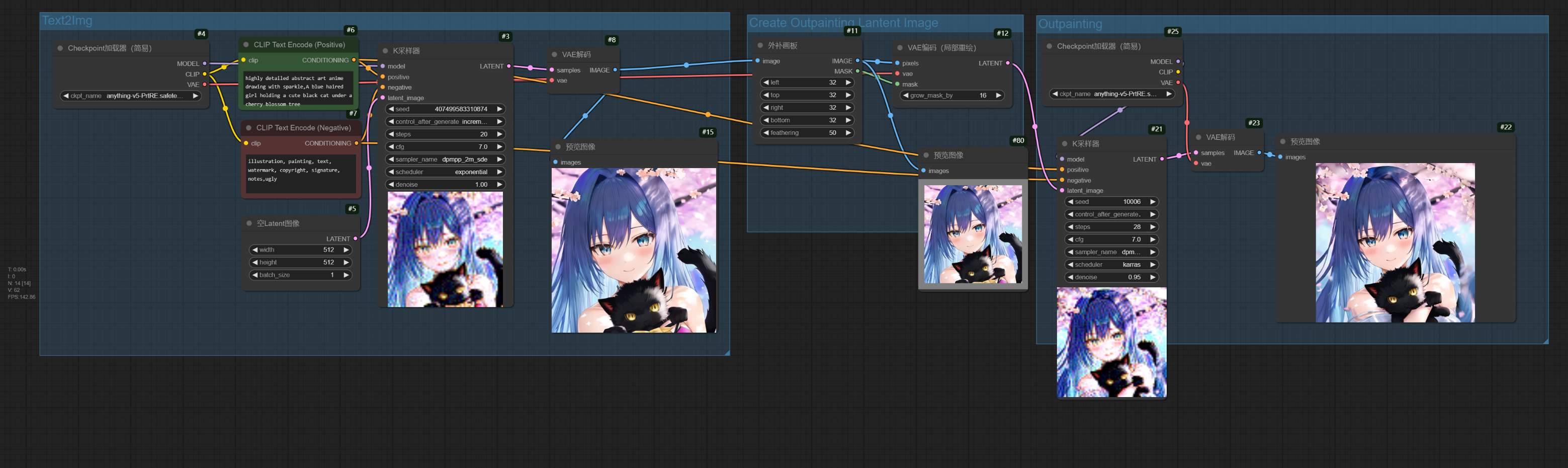Click the denoise 0.95 value field
This screenshot has height=468, width=1568.
tap(1111, 277)
